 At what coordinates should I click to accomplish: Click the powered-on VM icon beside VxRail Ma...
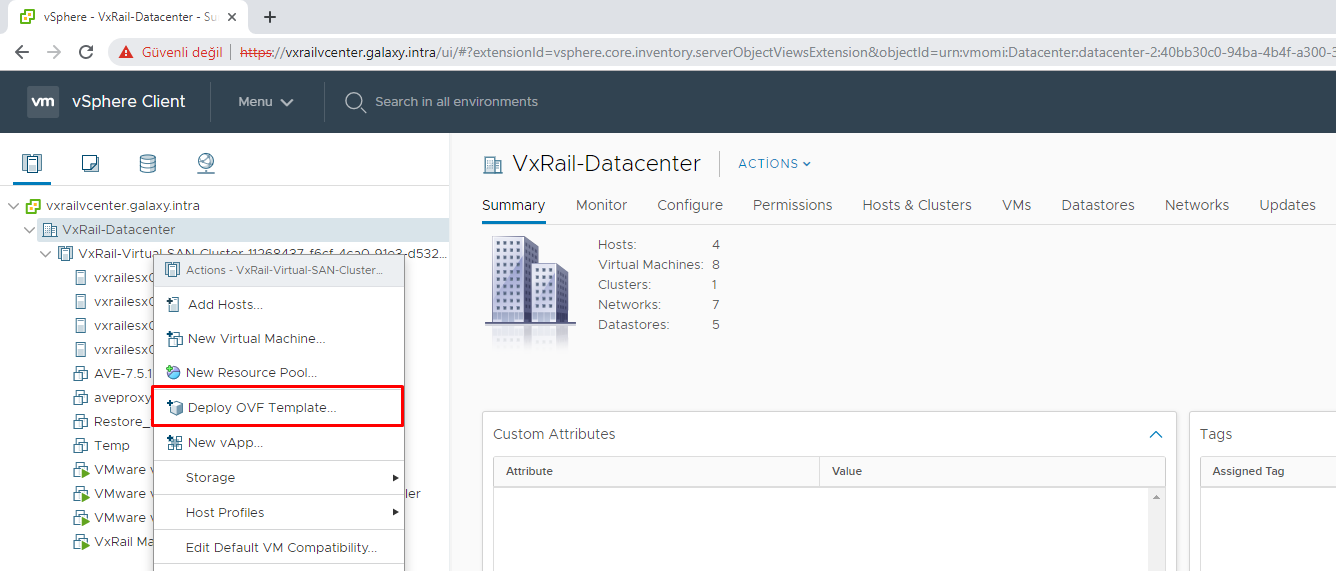81,542
